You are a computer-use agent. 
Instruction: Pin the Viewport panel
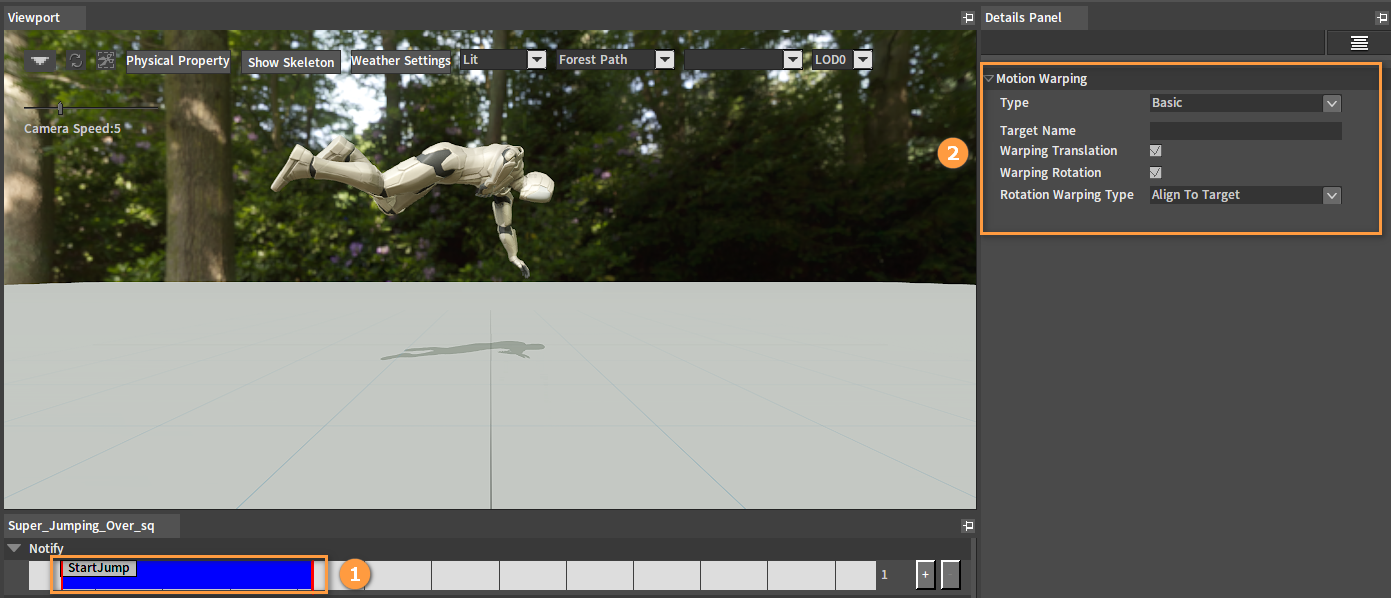click(967, 18)
